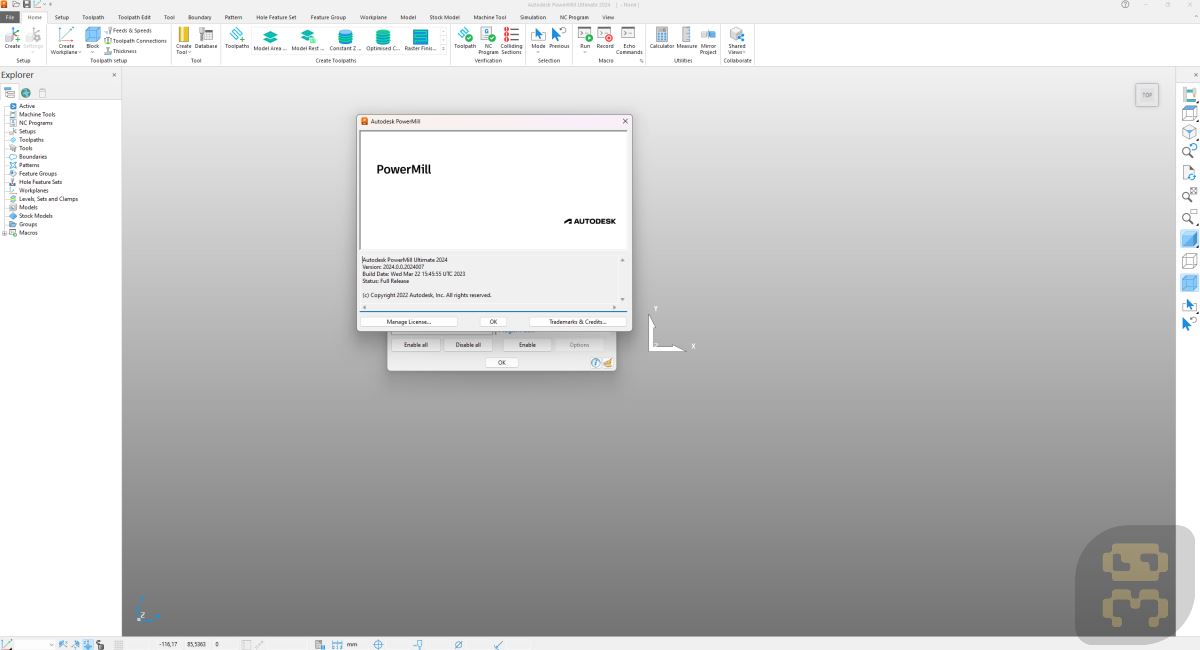The width and height of the screenshot is (1200, 650).
Task: Click the mm units indicator in status bar
Action: point(352,645)
